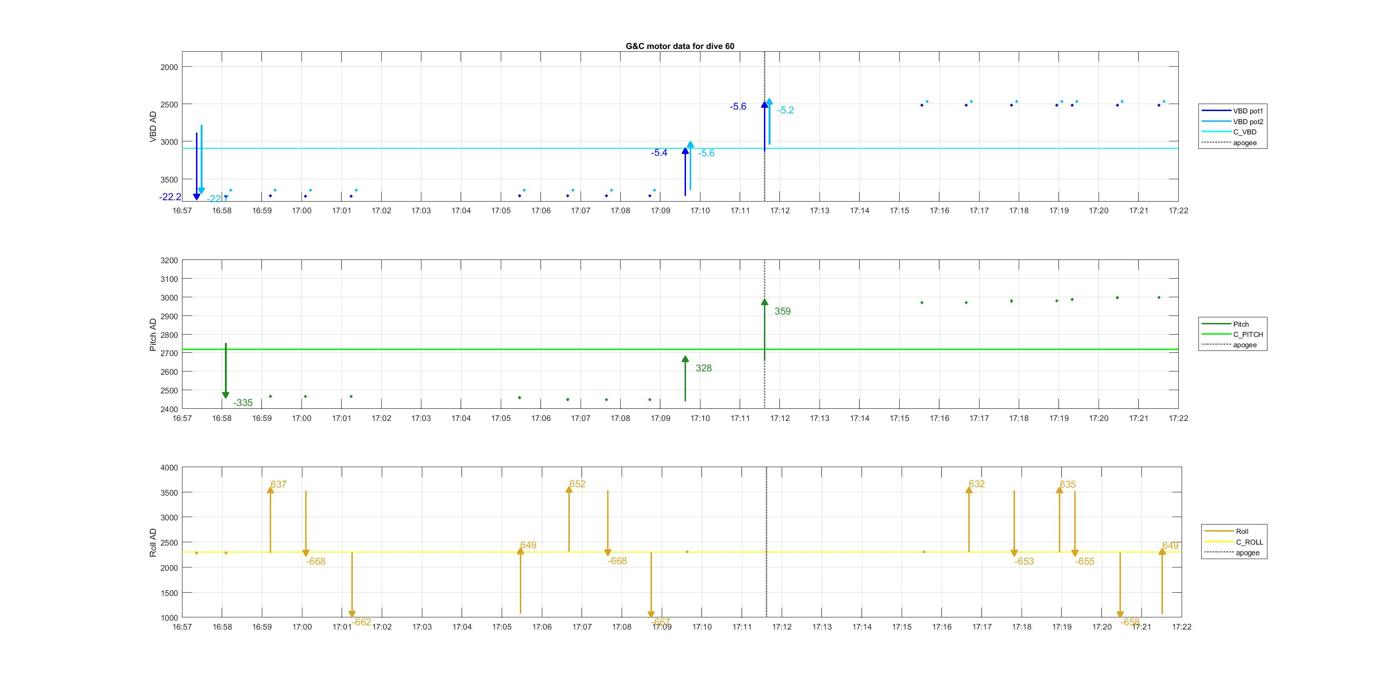Click the '652' roll data label
This screenshot has width=1400, height=693.
point(577,484)
